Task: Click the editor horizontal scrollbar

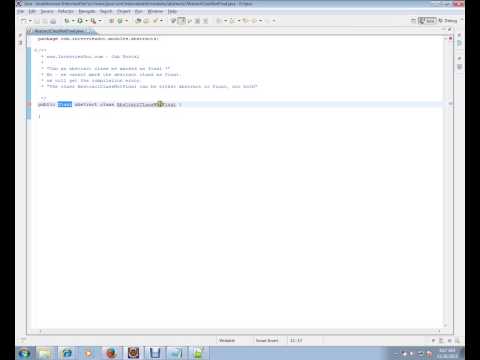Action: click(240, 331)
